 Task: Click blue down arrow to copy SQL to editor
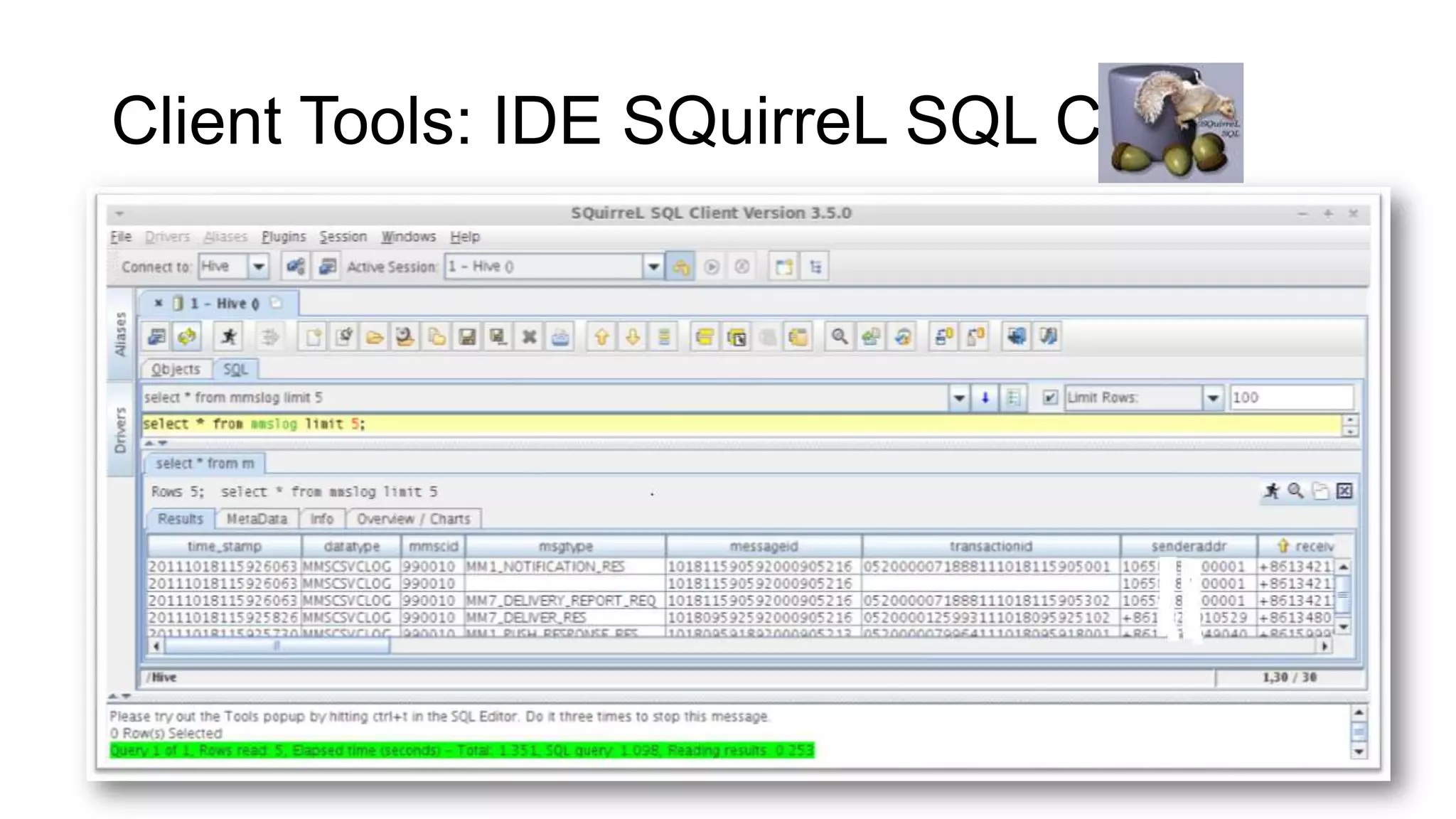tap(985, 397)
